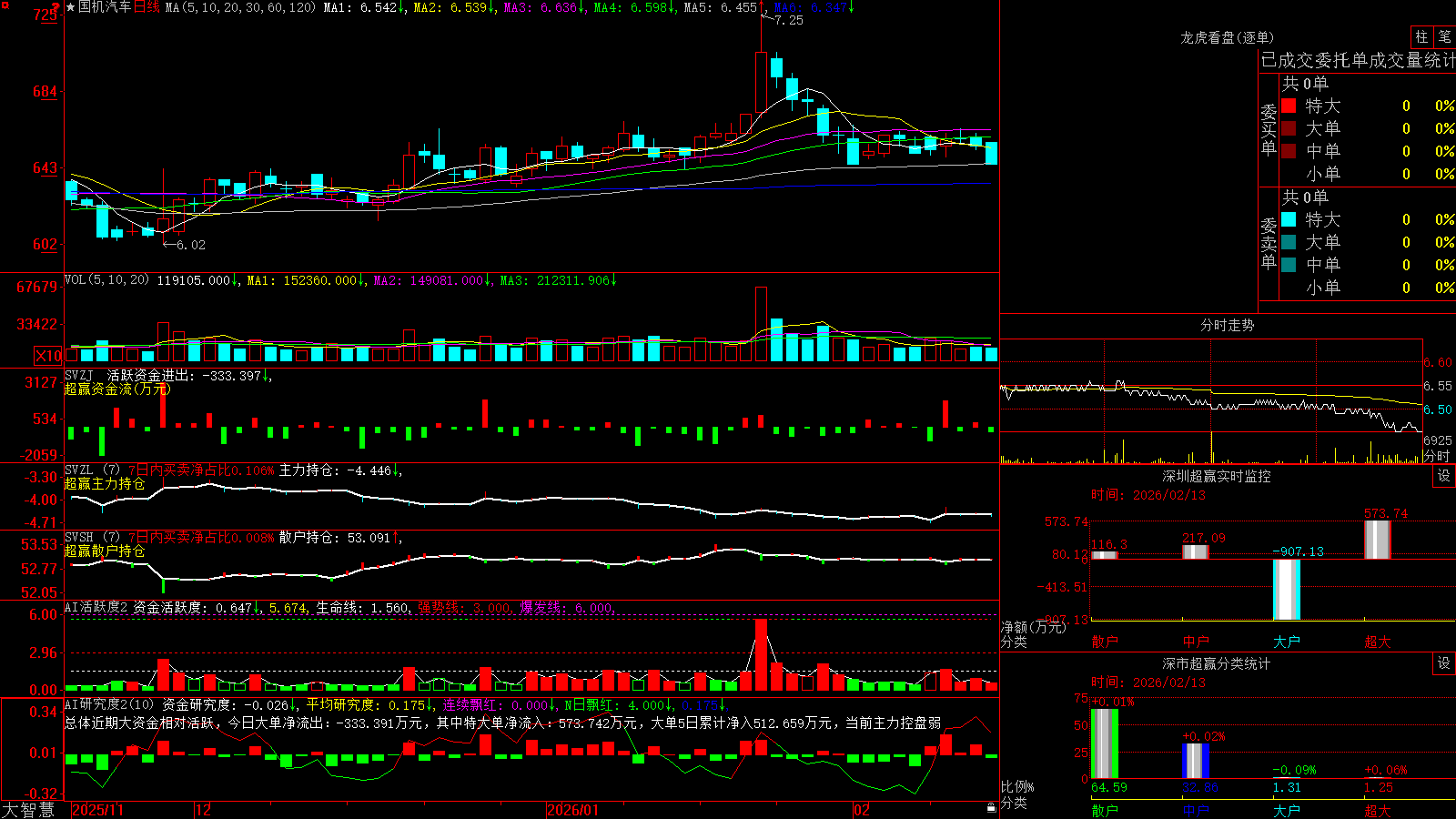Image resolution: width=1456 pixels, height=819 pixels.
Task: Click the 超赢散户持仓 yellow label
Action: tap(105, 551)
